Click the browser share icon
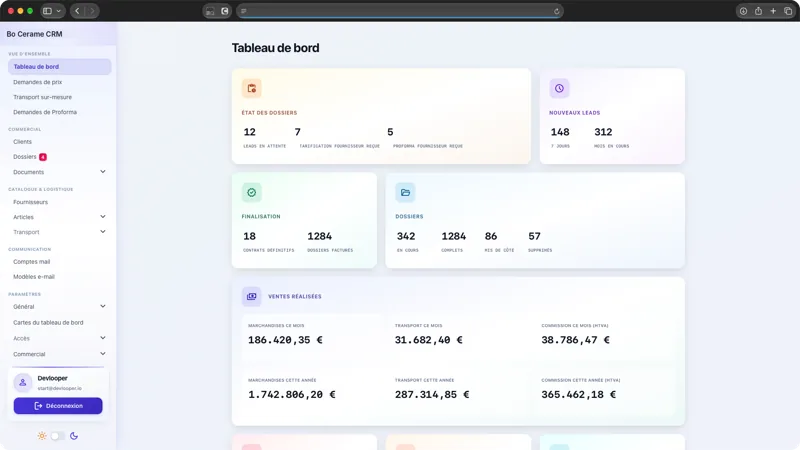The height and width of the screenshot is (450, 800). pos(759,11)
